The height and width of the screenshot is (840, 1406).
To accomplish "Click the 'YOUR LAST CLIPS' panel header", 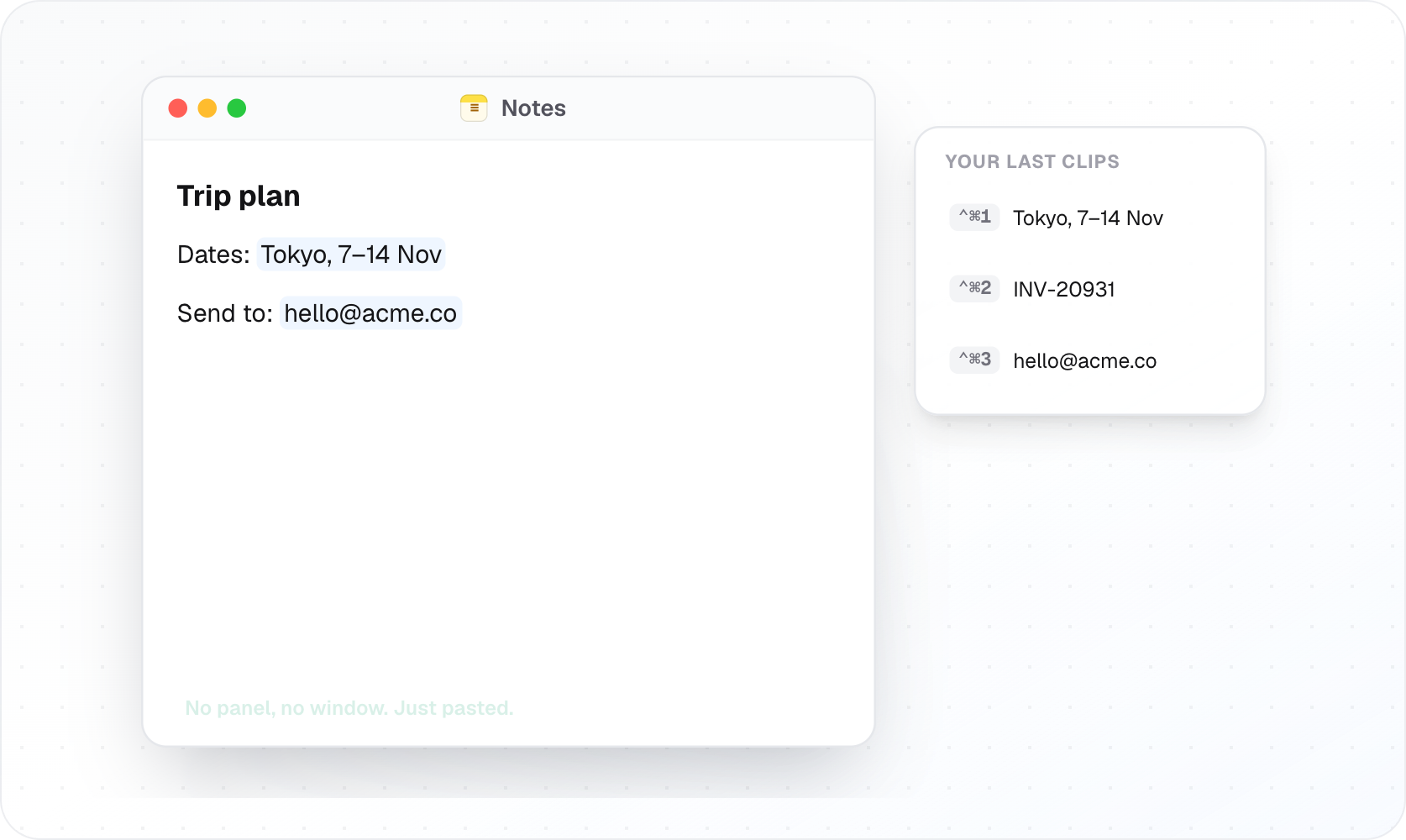I will coord(1032,162).
